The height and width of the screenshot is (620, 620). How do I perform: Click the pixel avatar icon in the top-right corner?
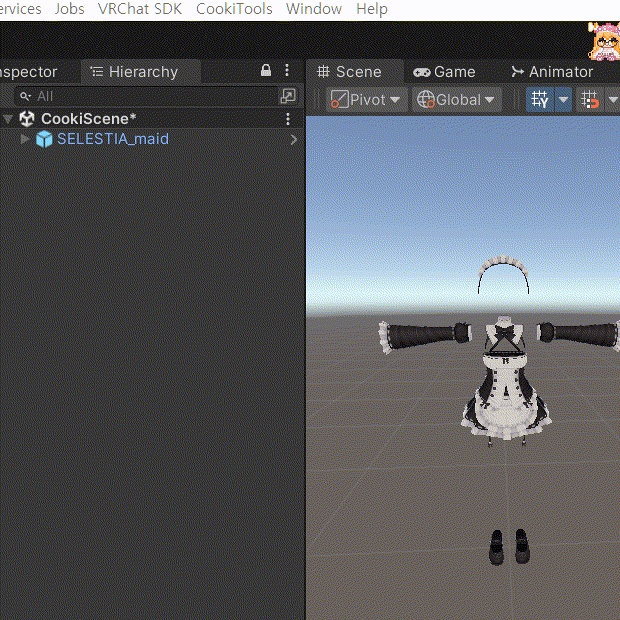[604, 42]
